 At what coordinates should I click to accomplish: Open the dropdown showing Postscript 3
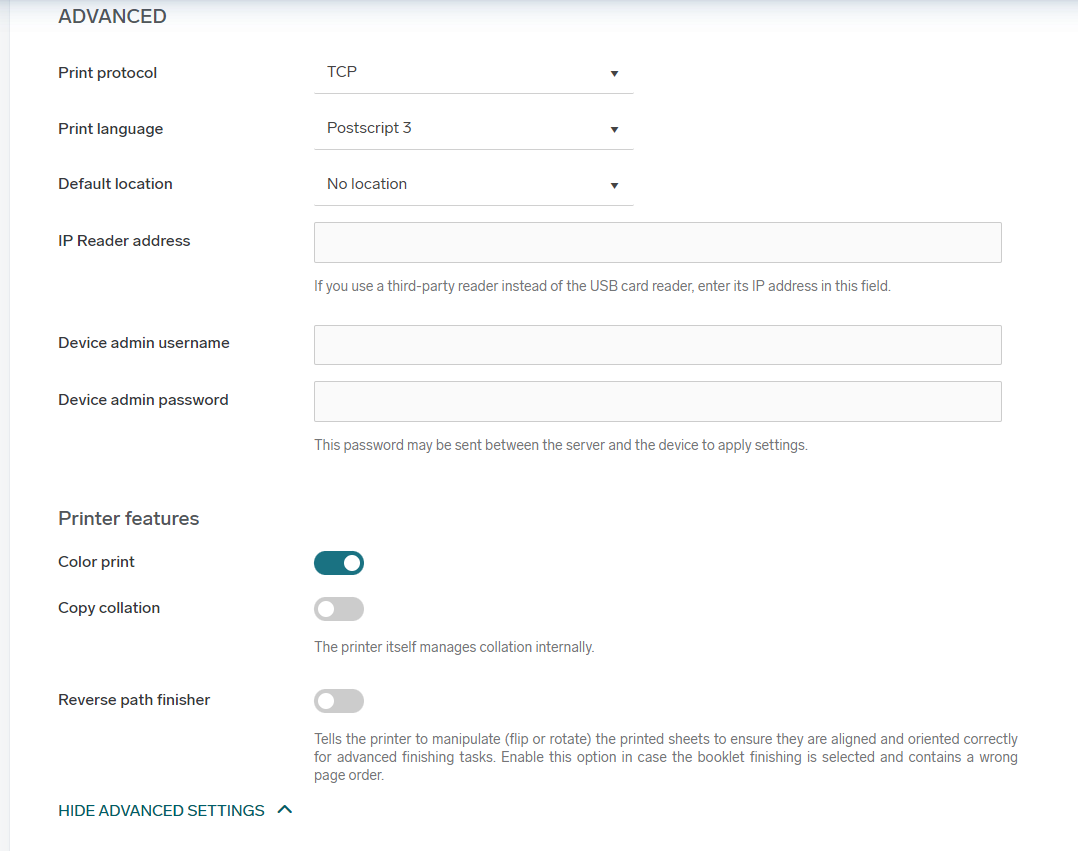click(x=473, y=129)
